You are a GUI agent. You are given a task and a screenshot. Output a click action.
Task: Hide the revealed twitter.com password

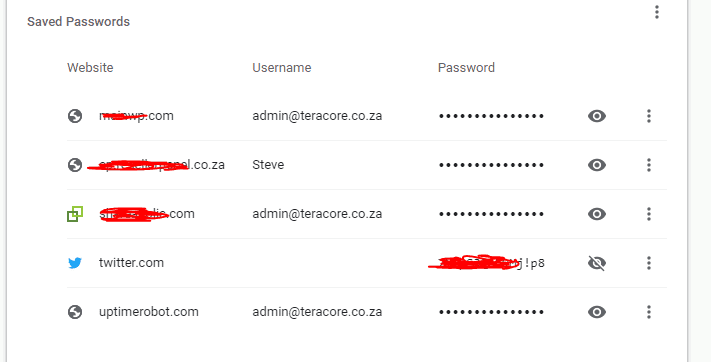coord(597,263)
